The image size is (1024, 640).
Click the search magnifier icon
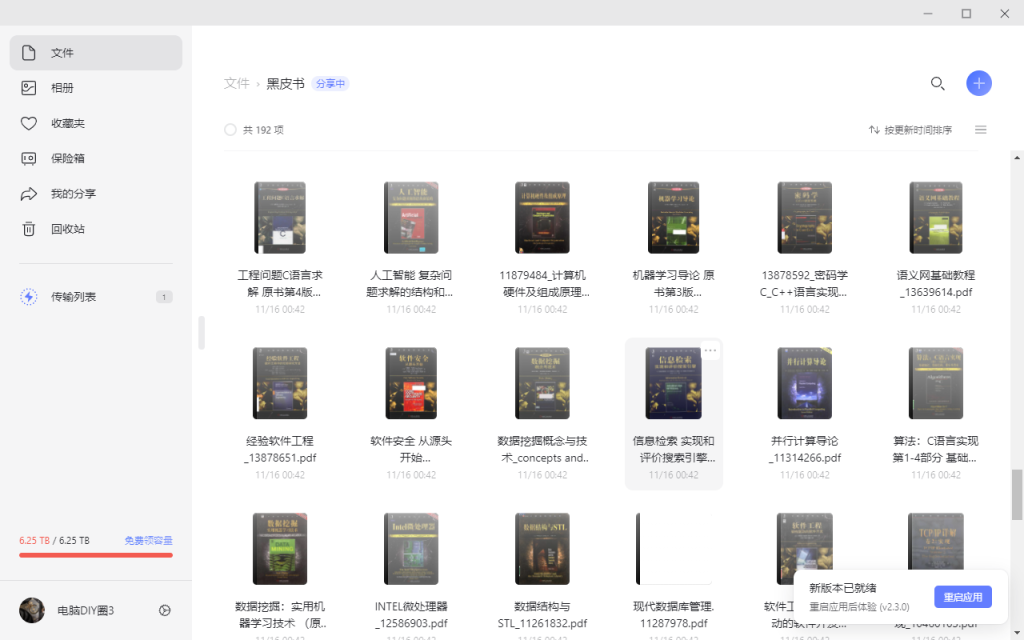[x=937, y=83]
